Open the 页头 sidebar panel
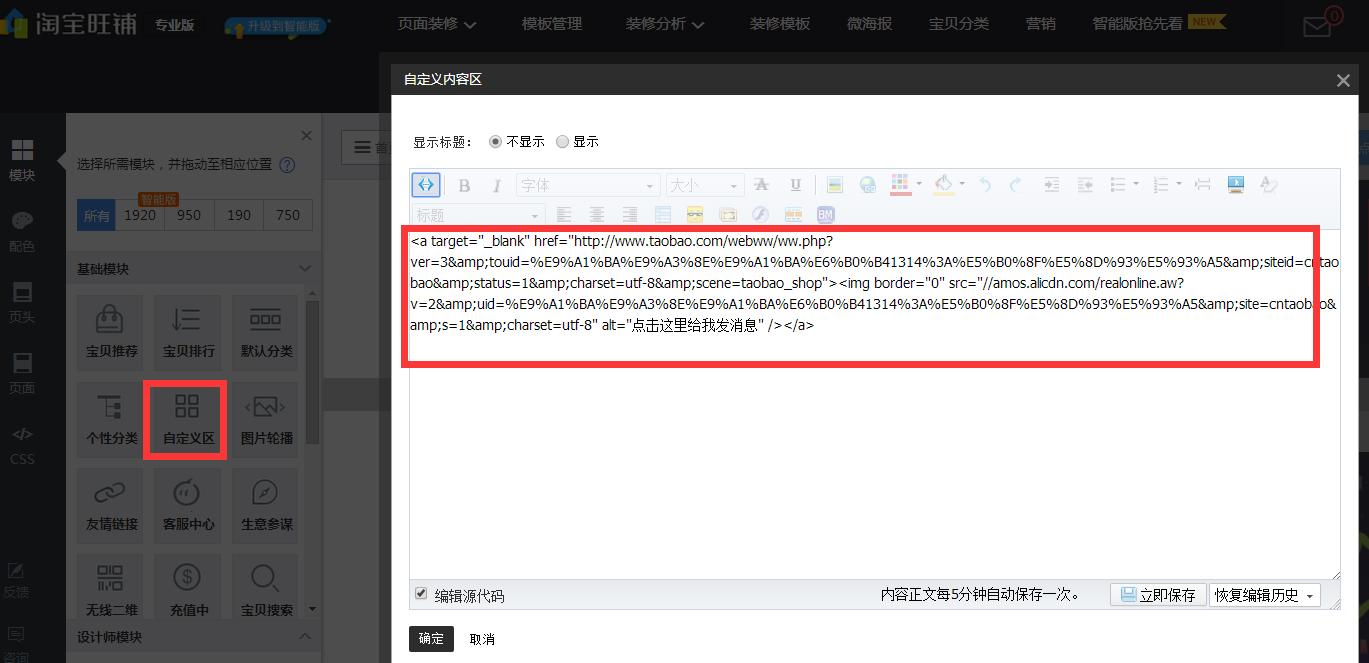Viewport: 1369px width, 663px height. [22, 303]
